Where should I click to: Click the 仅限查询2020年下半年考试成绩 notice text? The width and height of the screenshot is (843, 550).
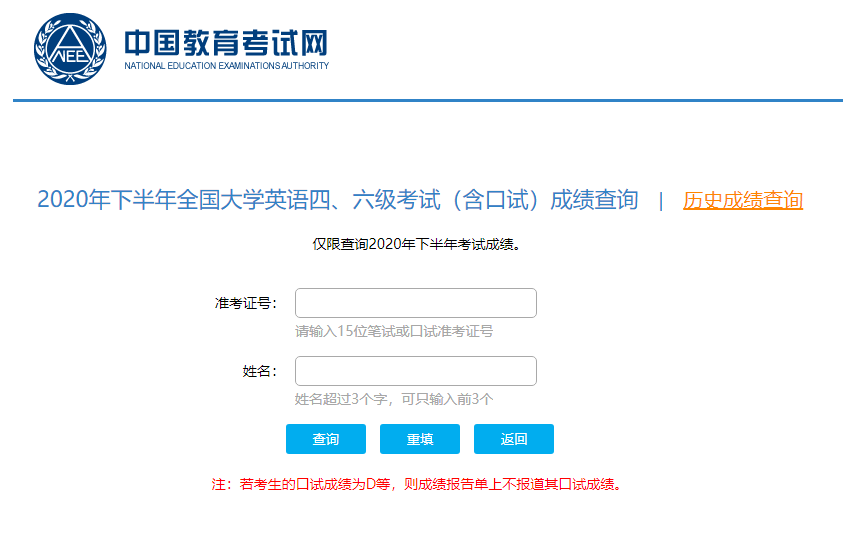[x=416, y=244]
